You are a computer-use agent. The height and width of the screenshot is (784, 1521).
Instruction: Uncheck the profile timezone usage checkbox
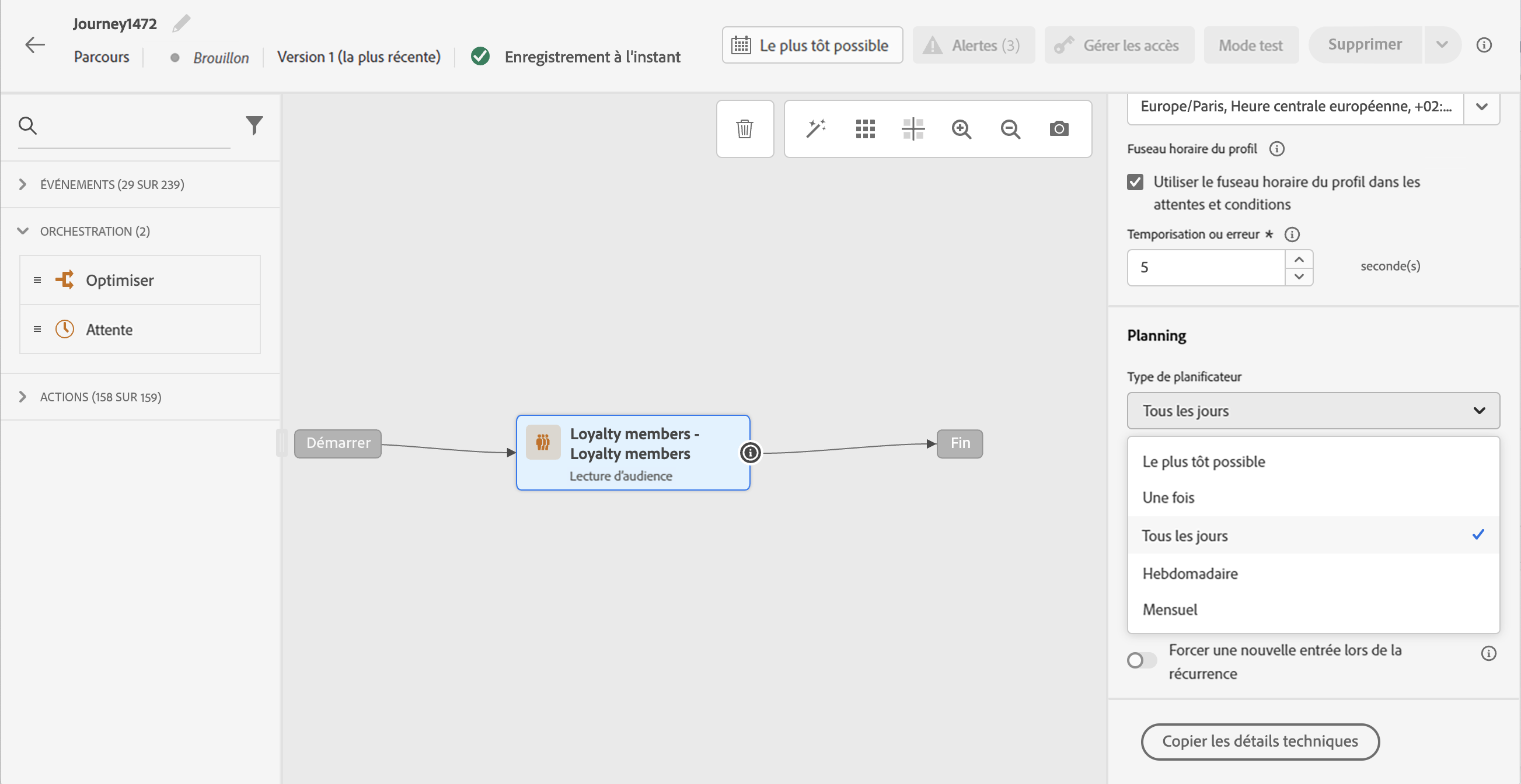1135,181
